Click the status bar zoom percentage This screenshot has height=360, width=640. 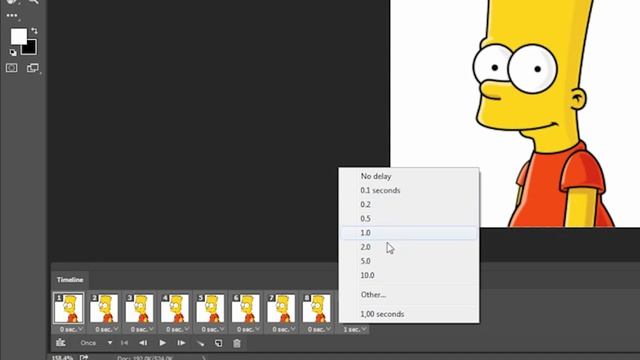coord(62,358)
